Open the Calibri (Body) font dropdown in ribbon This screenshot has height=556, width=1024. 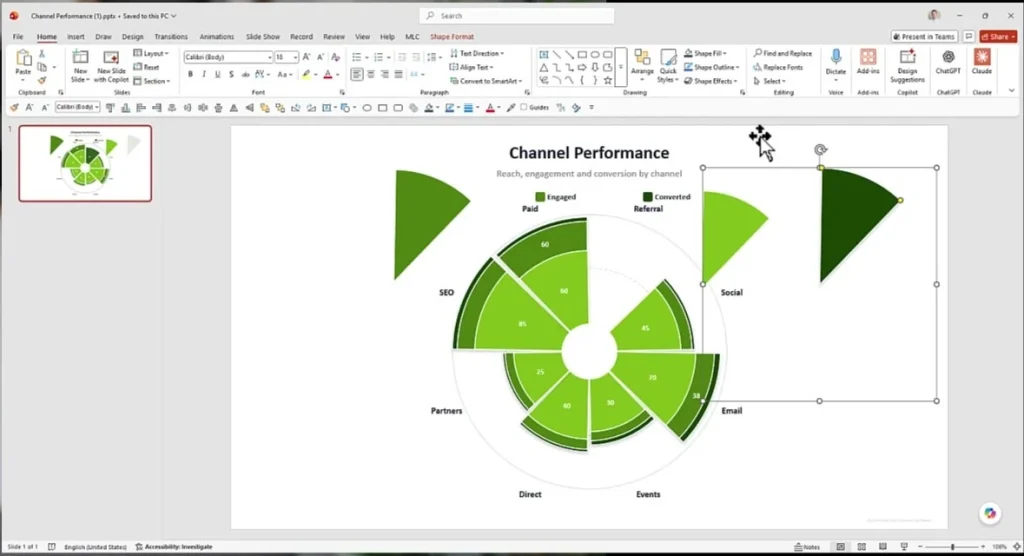[269, 57]
